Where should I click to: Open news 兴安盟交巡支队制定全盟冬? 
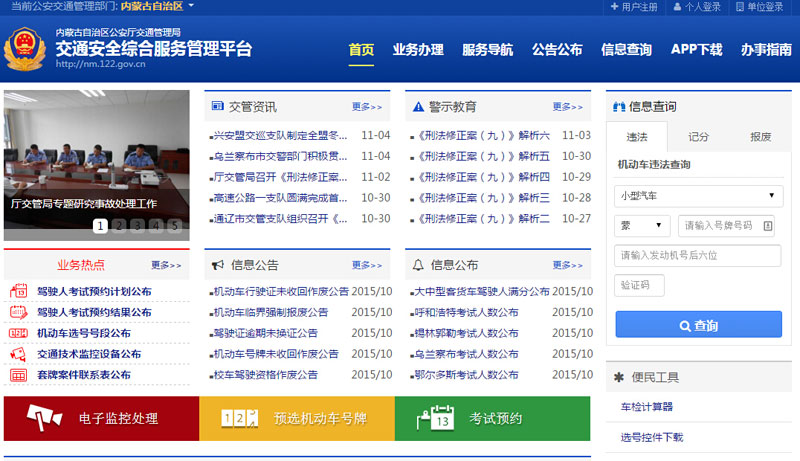(x=280, y=136)
